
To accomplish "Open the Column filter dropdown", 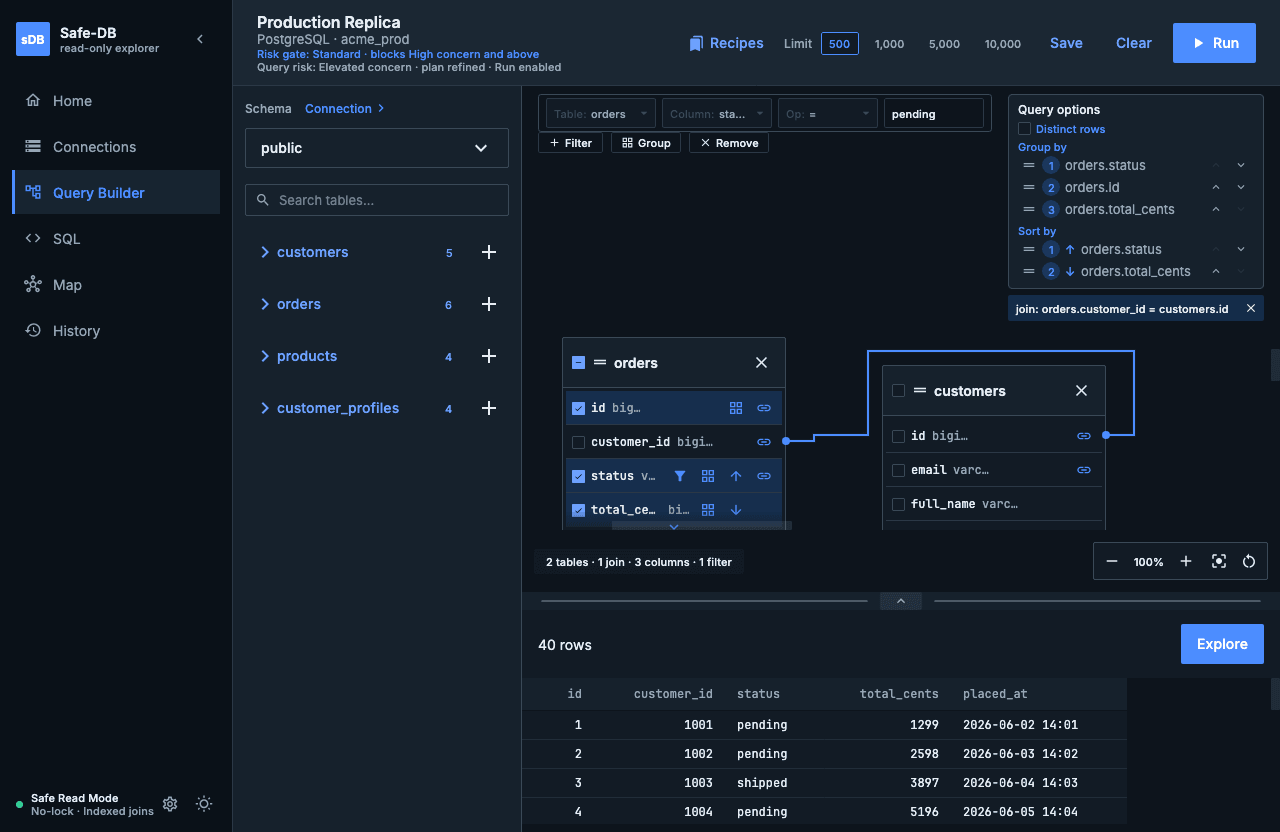I will point(717,114).
